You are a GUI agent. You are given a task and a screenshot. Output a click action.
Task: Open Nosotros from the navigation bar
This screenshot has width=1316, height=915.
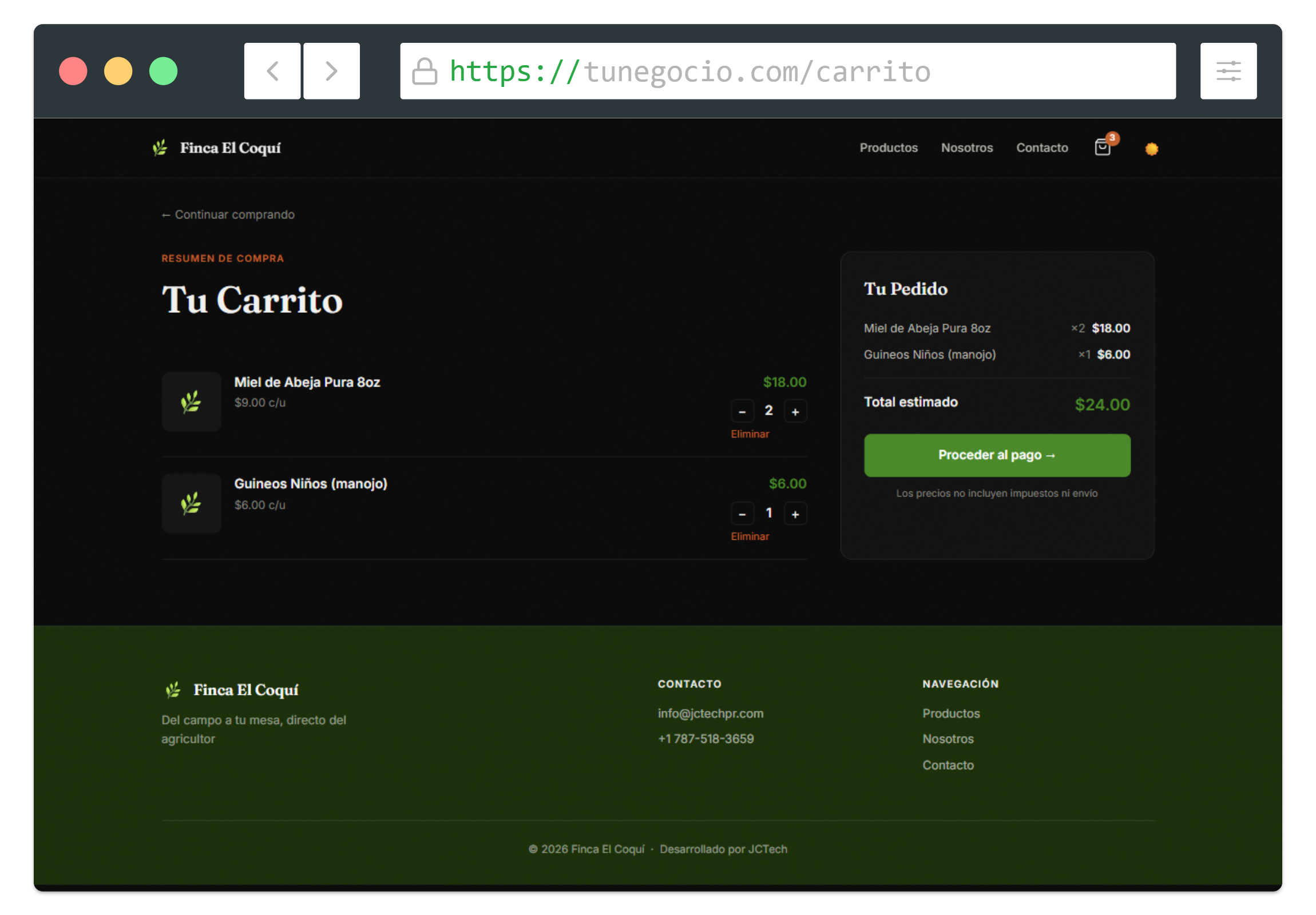(966, 147)
